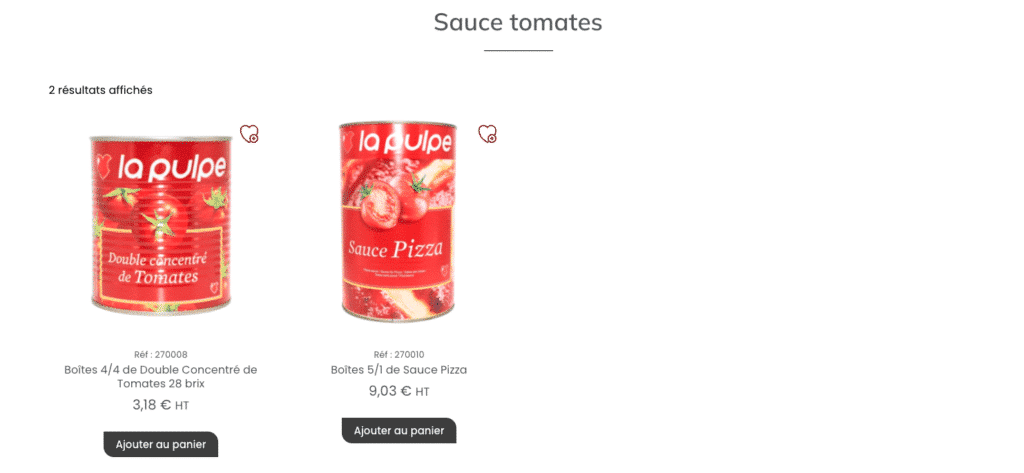The image size is (1024, 473).
Task: Open the Sauce Pizza can image
Action: click(399, 221)
